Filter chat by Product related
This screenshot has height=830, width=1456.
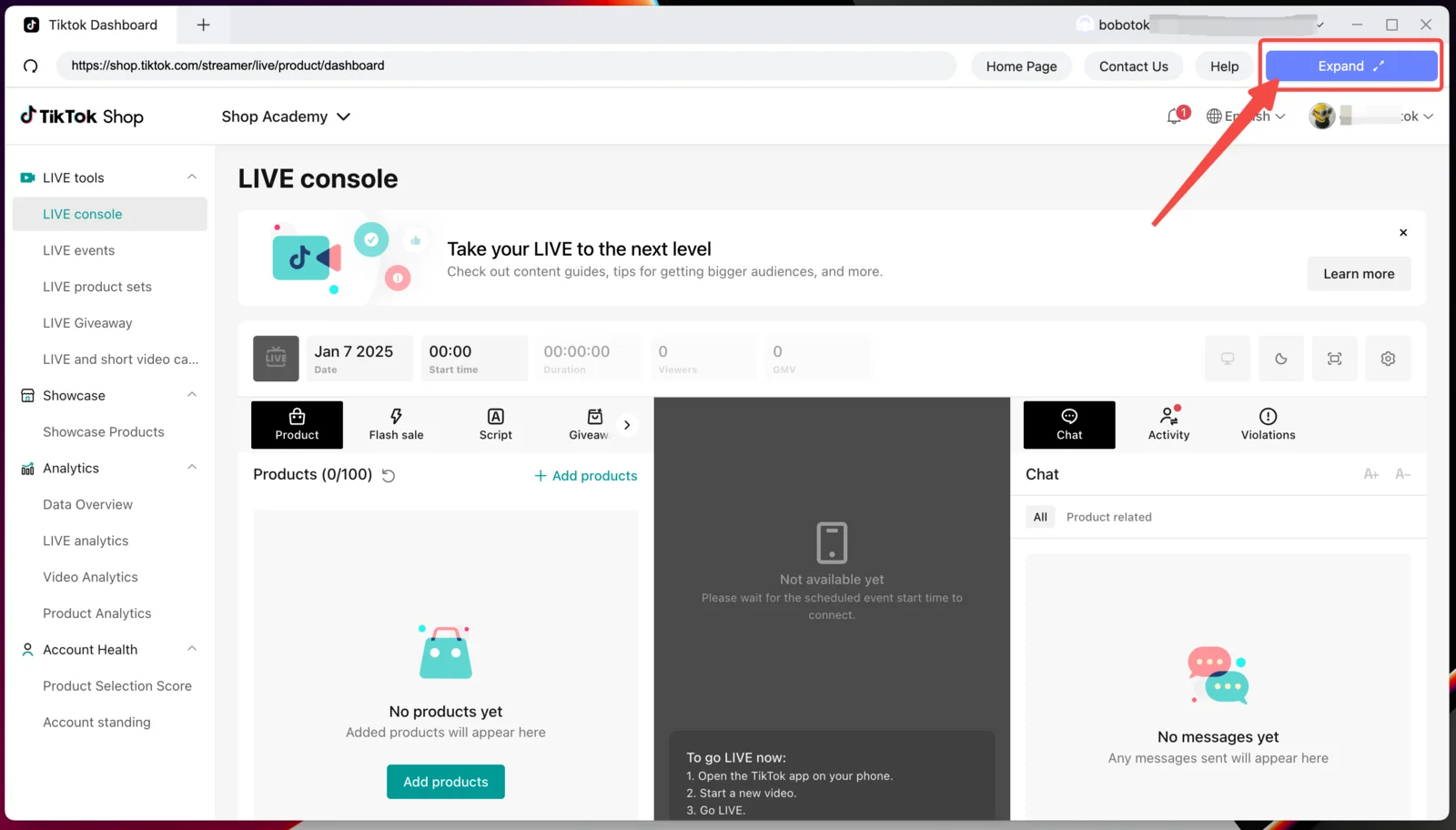[x=1109, y=517]
